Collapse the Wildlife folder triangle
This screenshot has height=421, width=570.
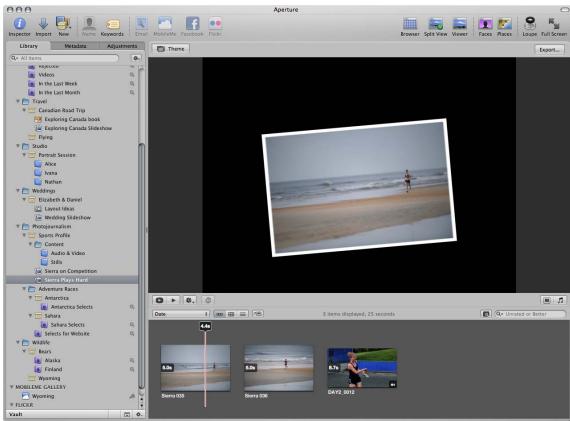click(18, 342)
